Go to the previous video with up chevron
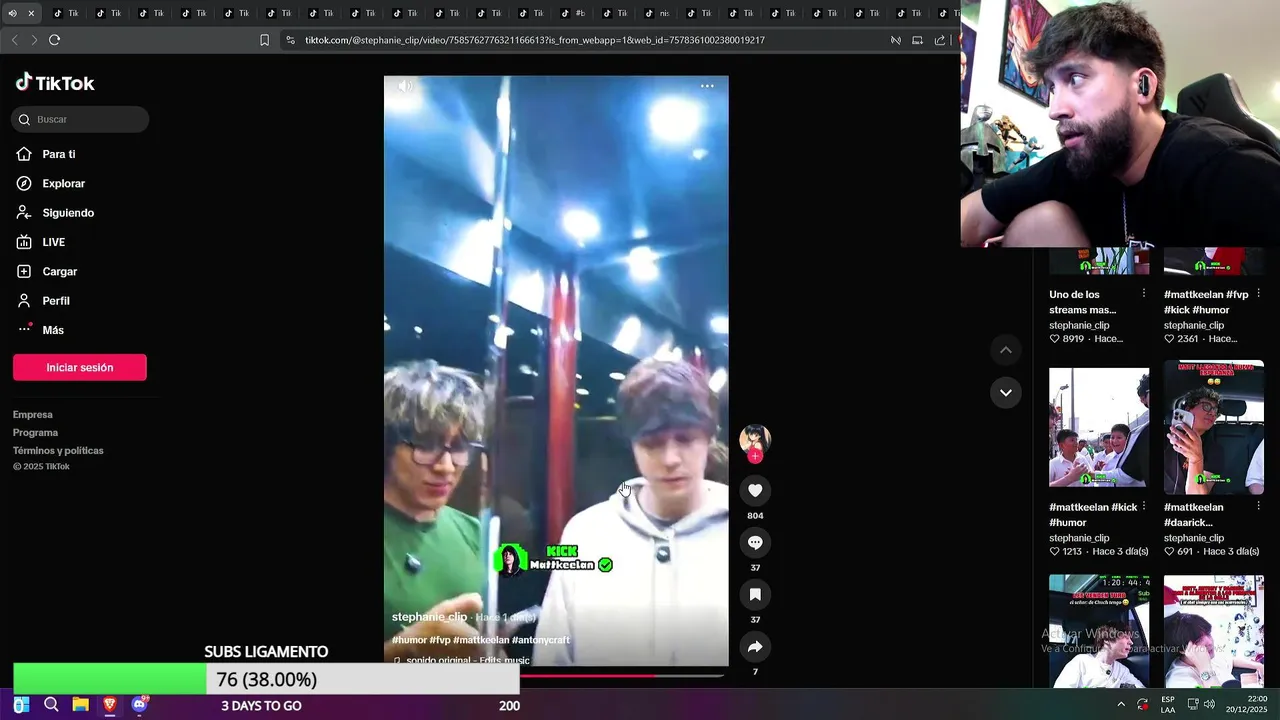The width and height of the screenshot is (1280, 720). [1006, 350]
